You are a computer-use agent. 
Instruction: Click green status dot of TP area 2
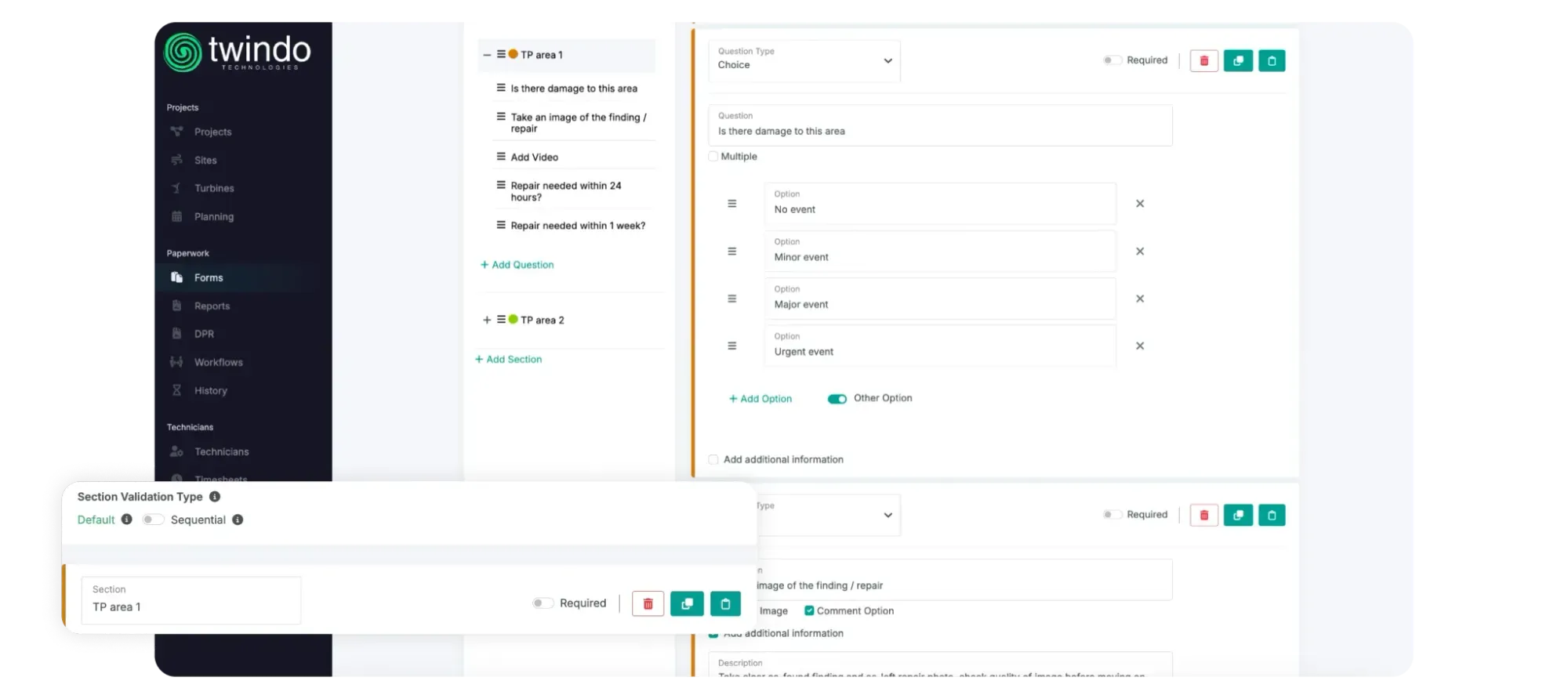pyautogui.click(x=513, y=319)
